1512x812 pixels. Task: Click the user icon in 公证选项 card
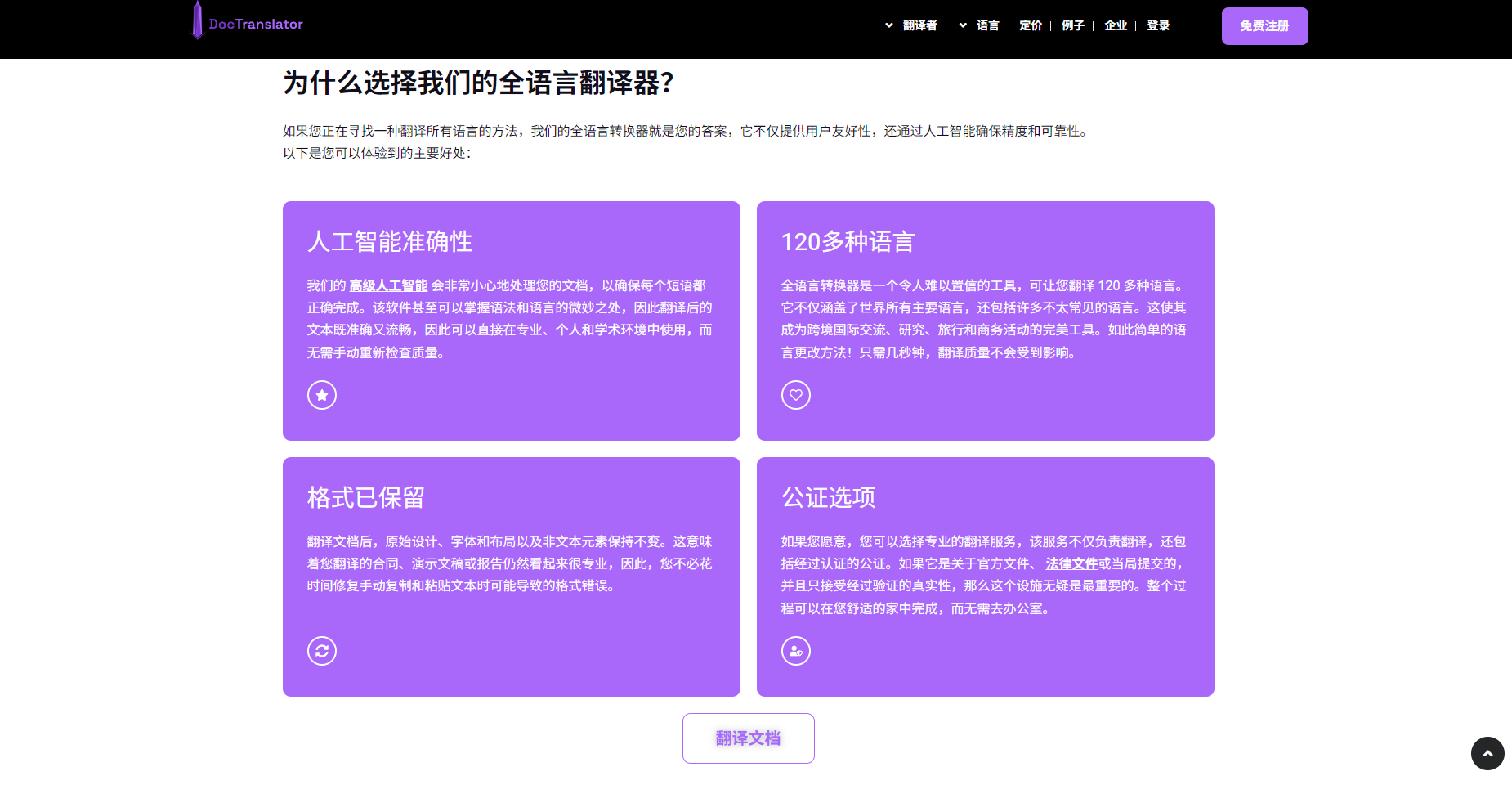(x=796, y=651)
